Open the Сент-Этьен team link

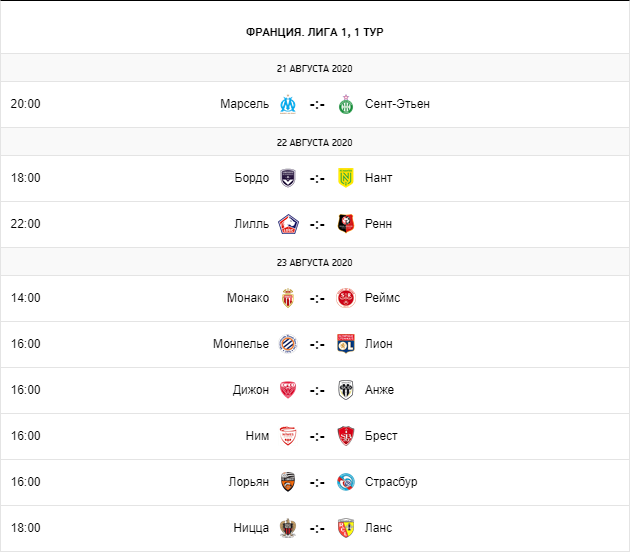tap(397, 104)
